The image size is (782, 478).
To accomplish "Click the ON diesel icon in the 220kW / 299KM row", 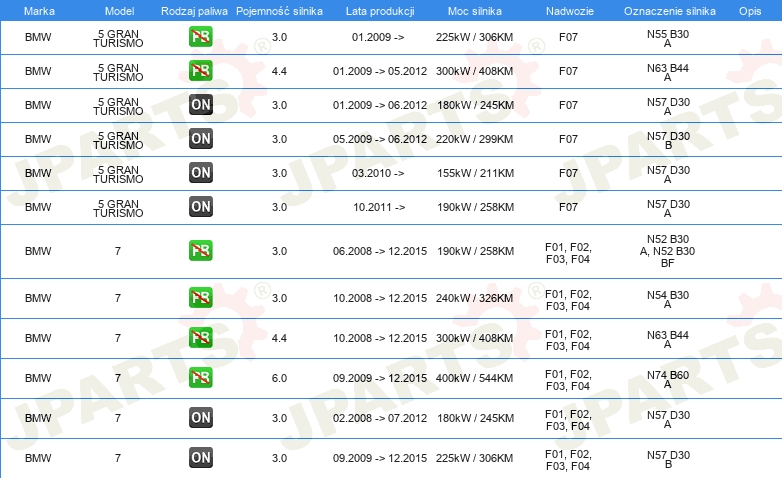I will (200, 139).
